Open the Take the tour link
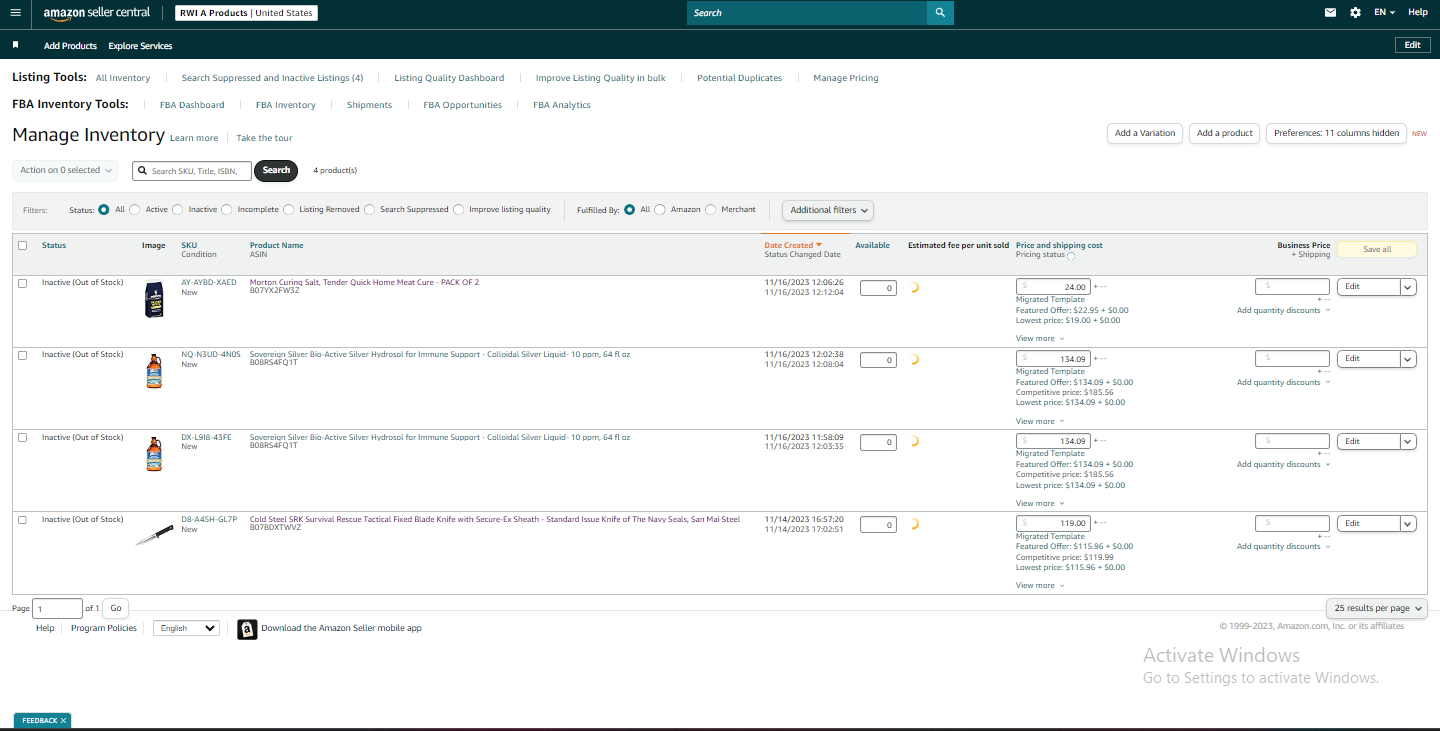 [x=264, y=138]
